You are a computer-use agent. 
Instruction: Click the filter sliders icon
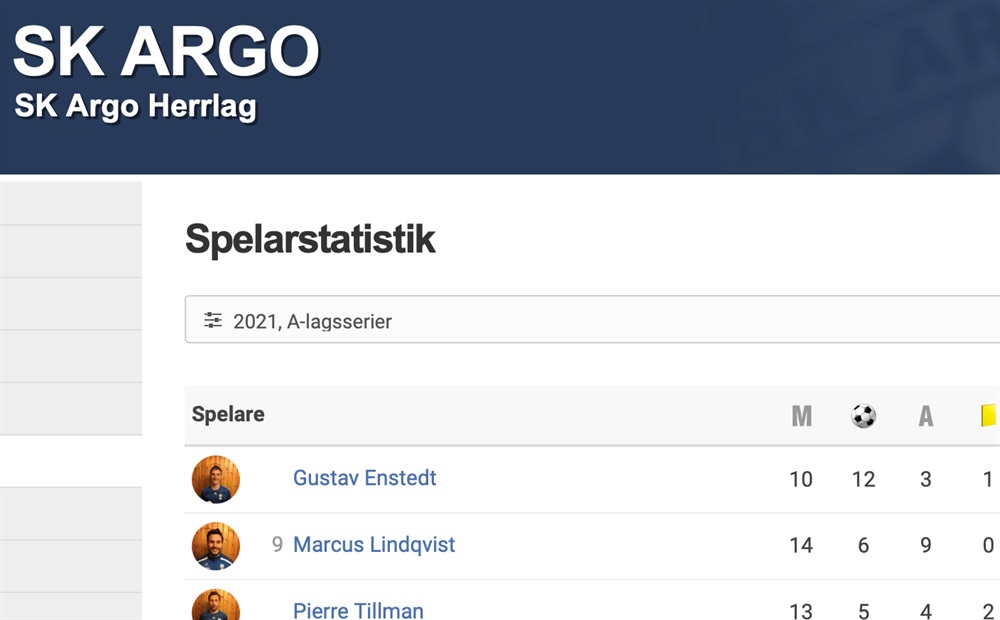tap(212, 320)
